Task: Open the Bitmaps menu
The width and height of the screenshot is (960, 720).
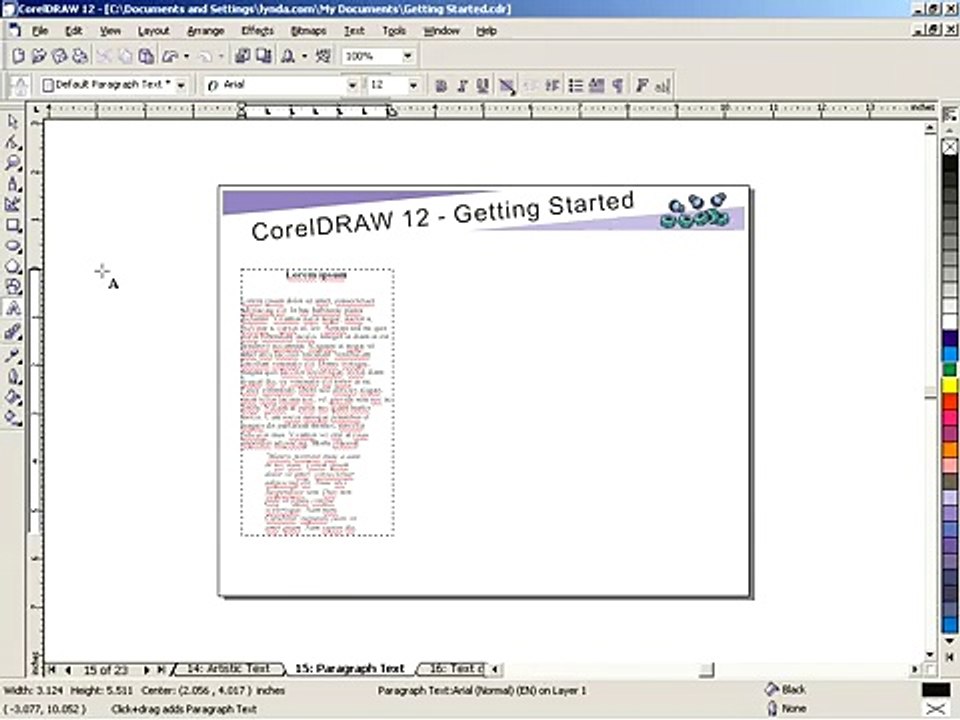Action: [308, 31]
